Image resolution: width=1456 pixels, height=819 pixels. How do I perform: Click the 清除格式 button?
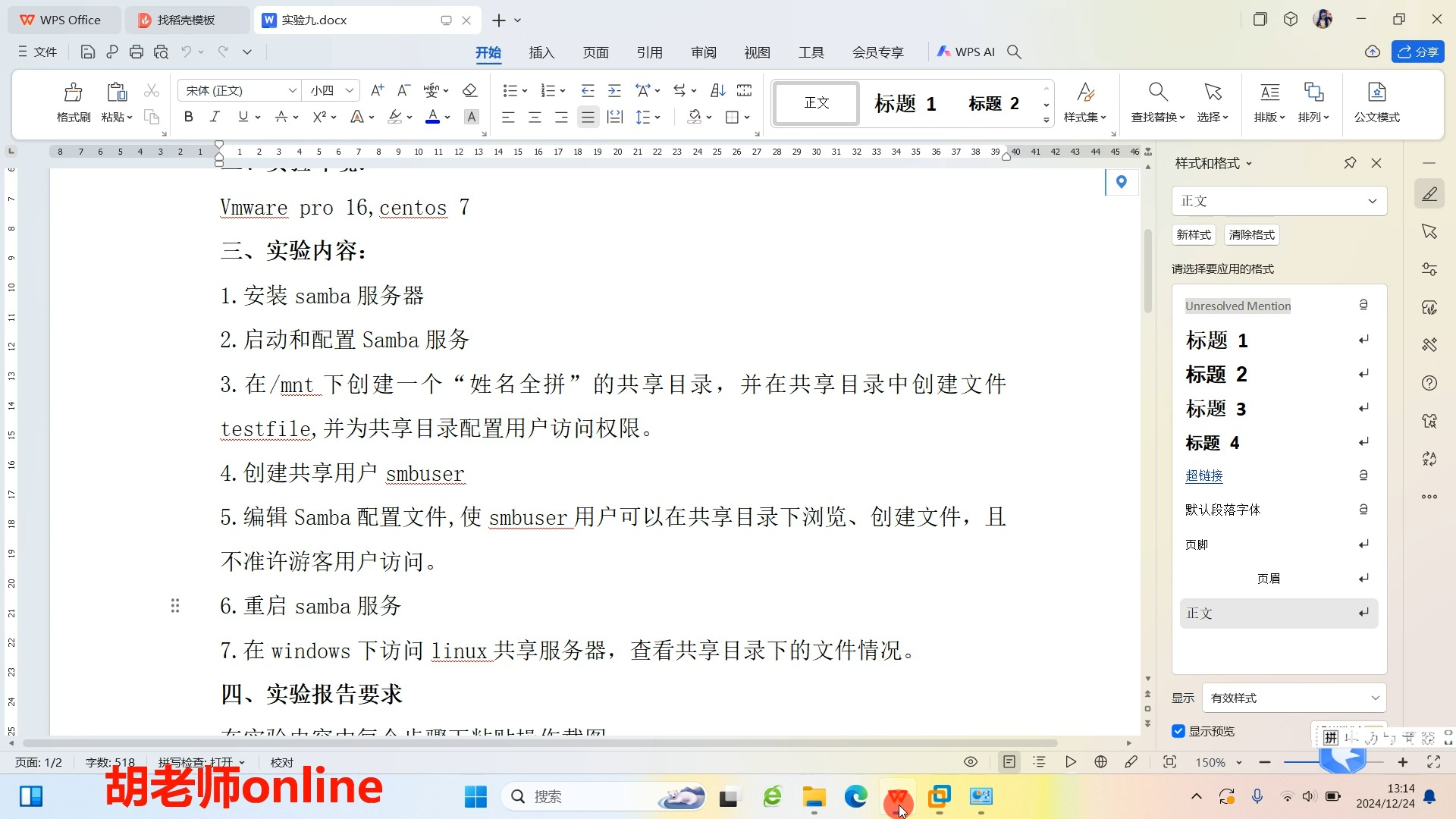coord(1251,235)
